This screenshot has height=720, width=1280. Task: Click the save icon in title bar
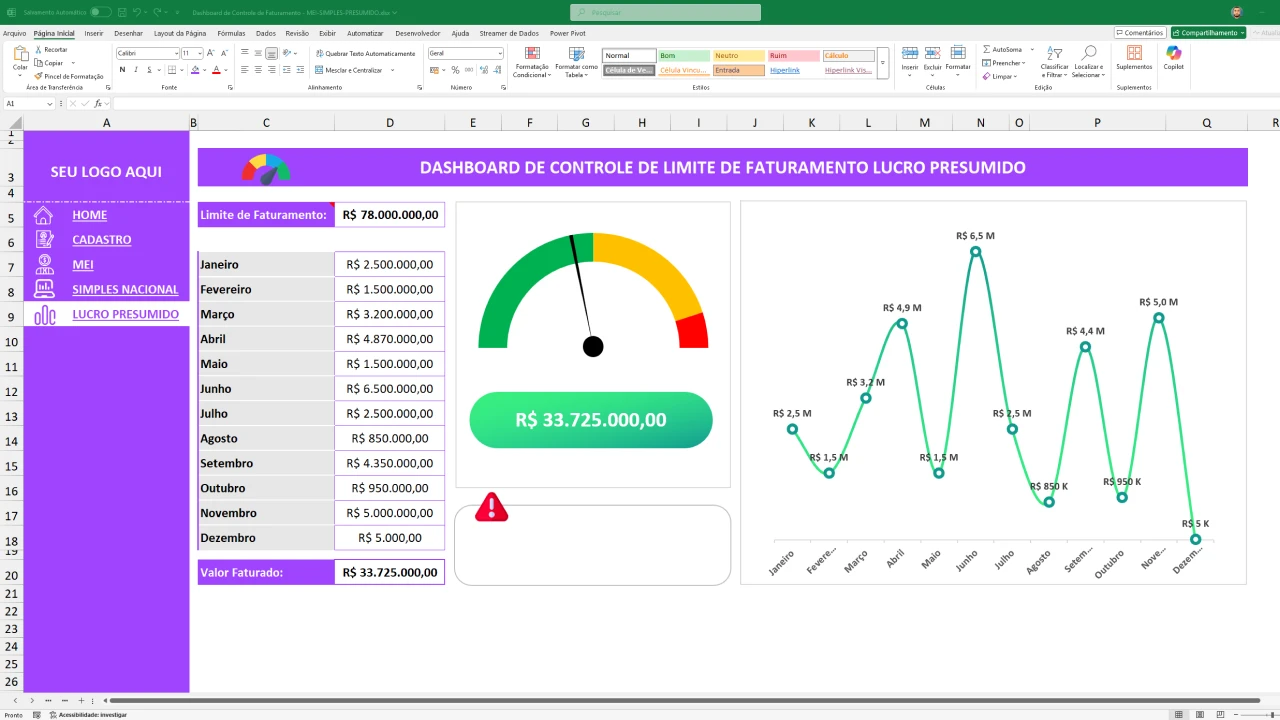pyautogui.click(x=123, y=12)
